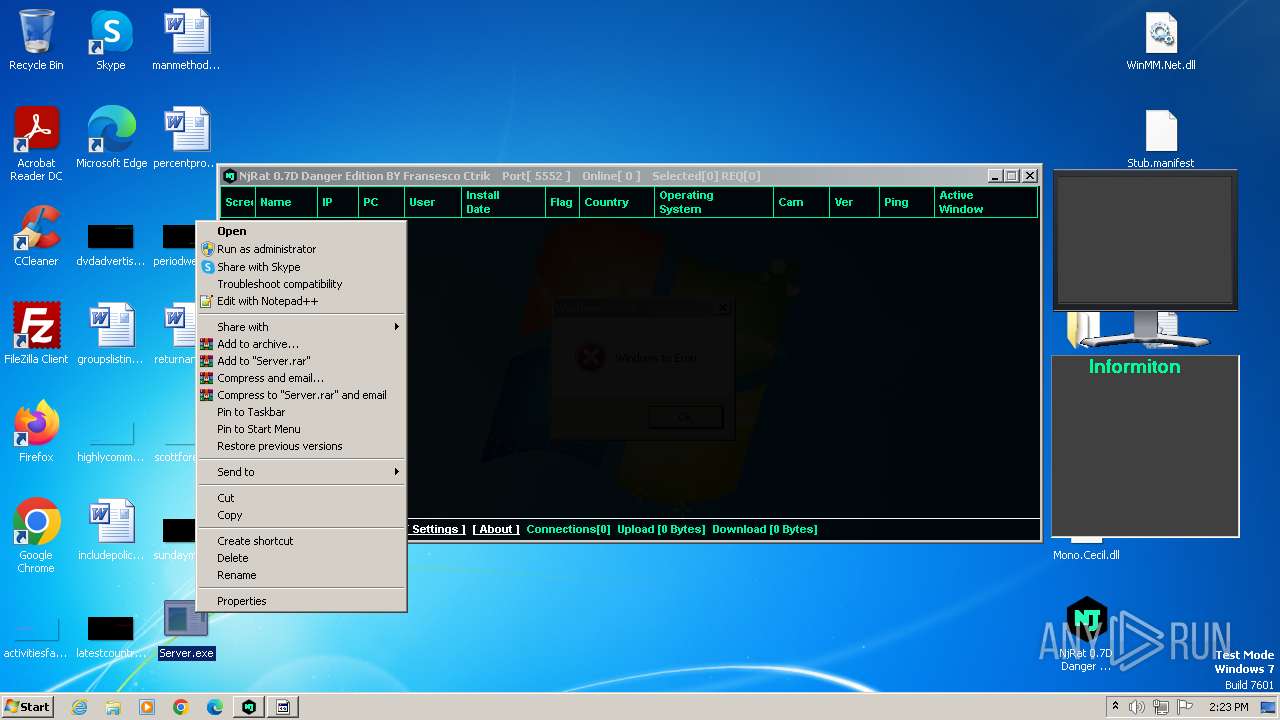This screenshot has width=1280, height=720.
Task: Select Compress and email option
Action: tap(301, 378)
